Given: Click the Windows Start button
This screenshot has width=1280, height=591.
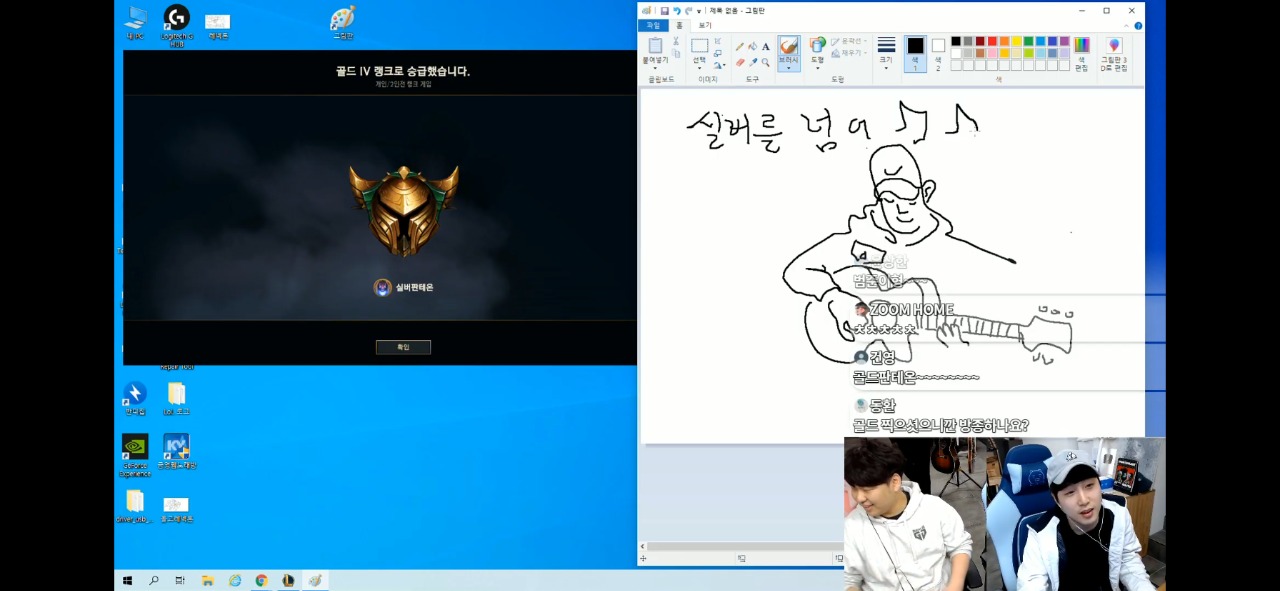Looking at the screenshot, I should 128,580.
